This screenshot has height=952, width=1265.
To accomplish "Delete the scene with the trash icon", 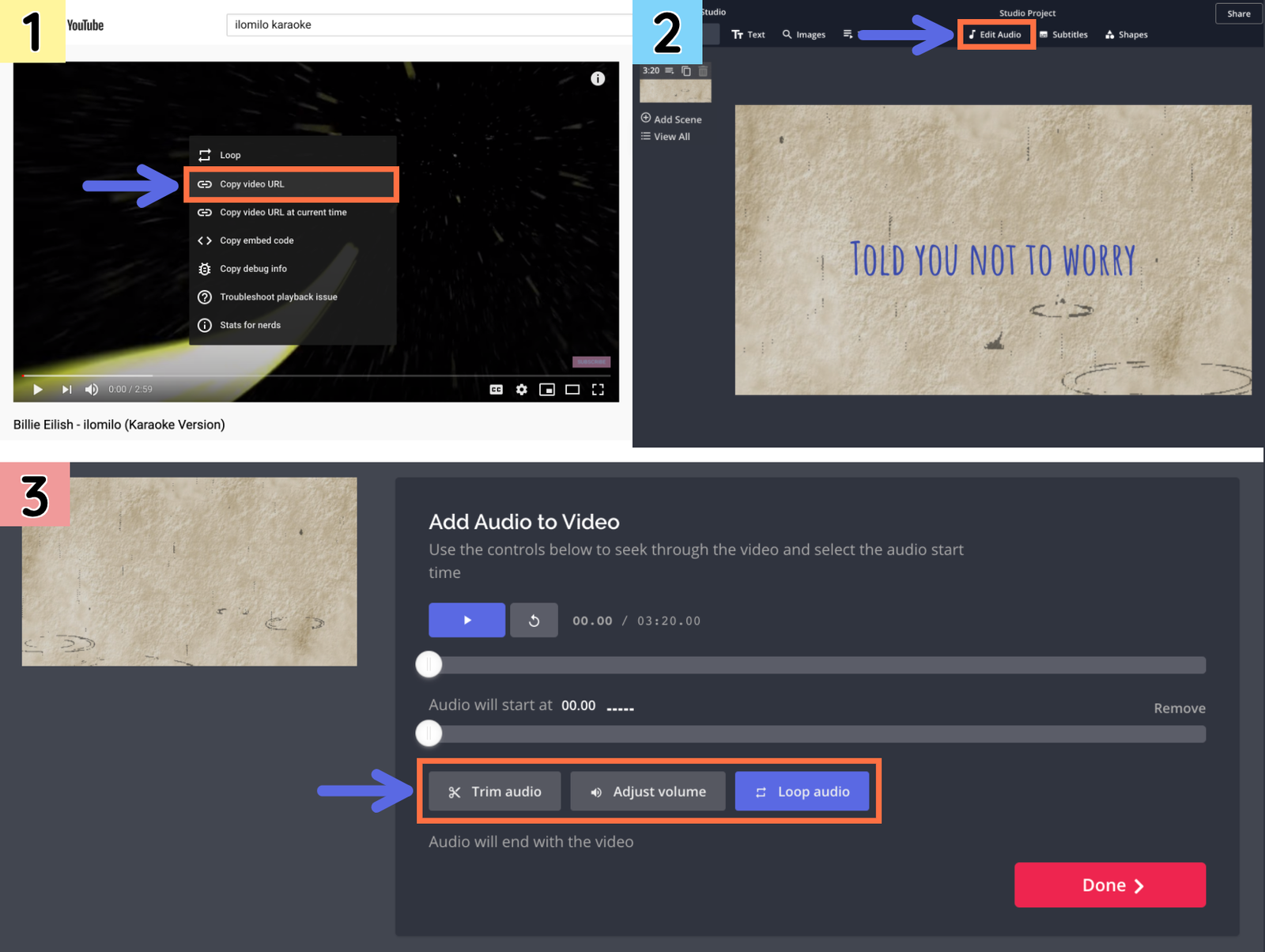I will click(x=702, y=70).
